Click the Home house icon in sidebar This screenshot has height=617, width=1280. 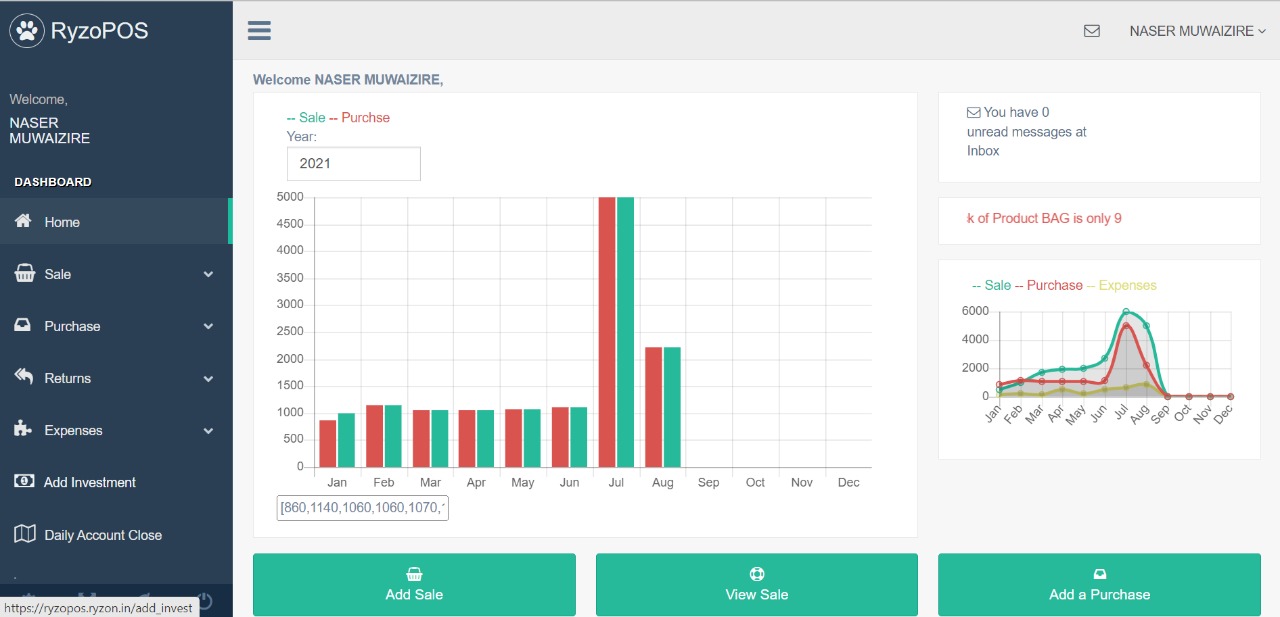[x=23, y=221]
